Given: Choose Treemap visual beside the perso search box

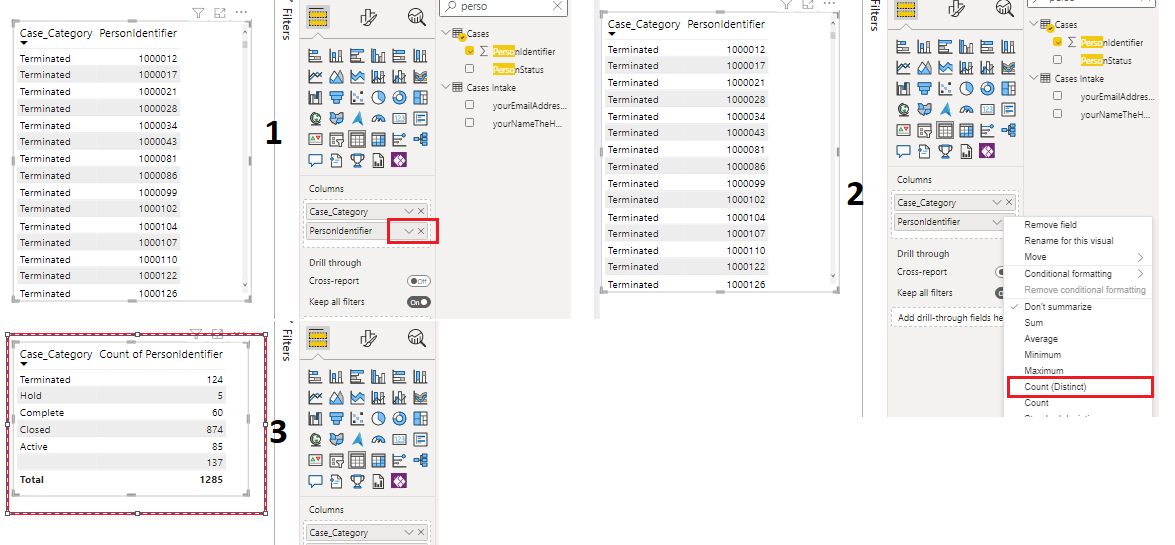Looking at the screenshot, I should [x=420, y=97].
